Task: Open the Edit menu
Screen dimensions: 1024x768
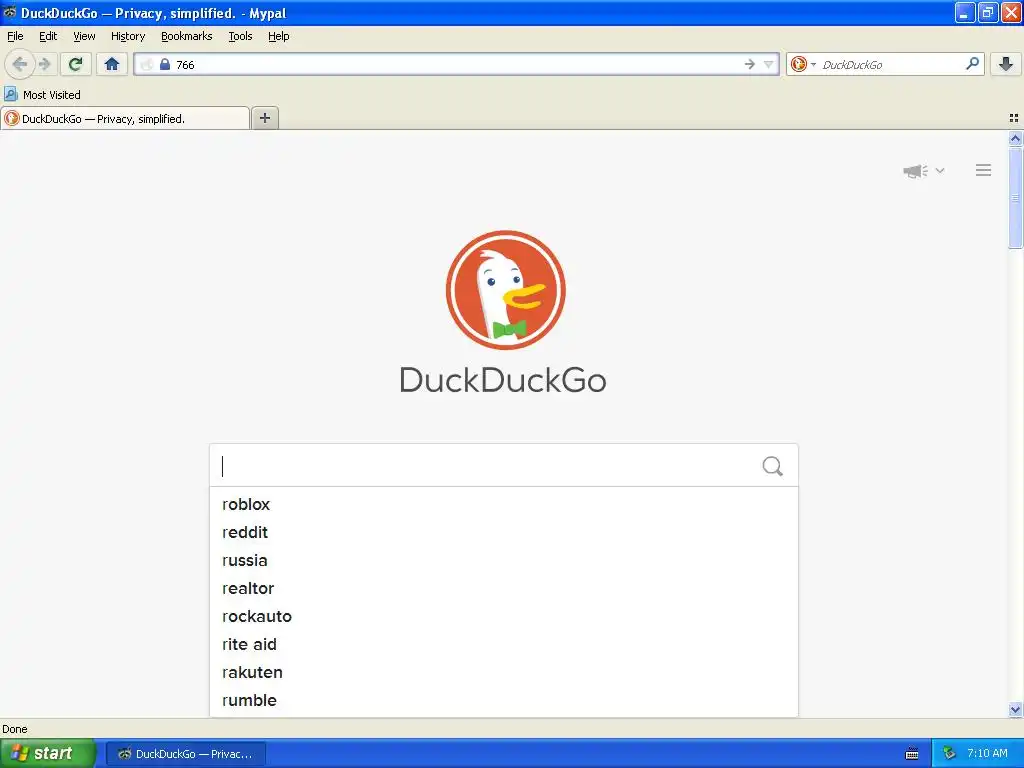Action: [48, 37]
